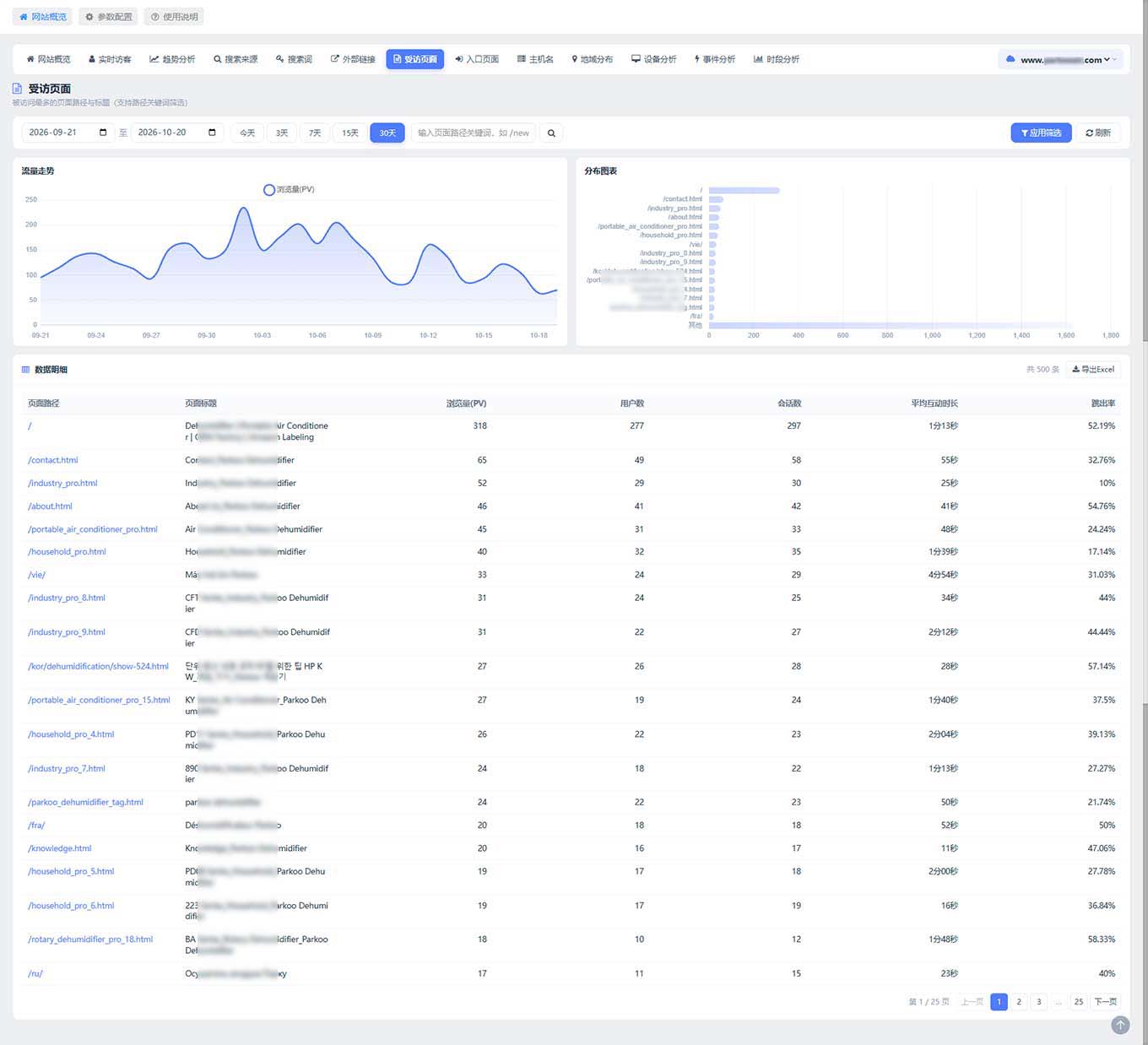
Task: Switch to 事件分析 navigation tab
Action: (714, 59)
